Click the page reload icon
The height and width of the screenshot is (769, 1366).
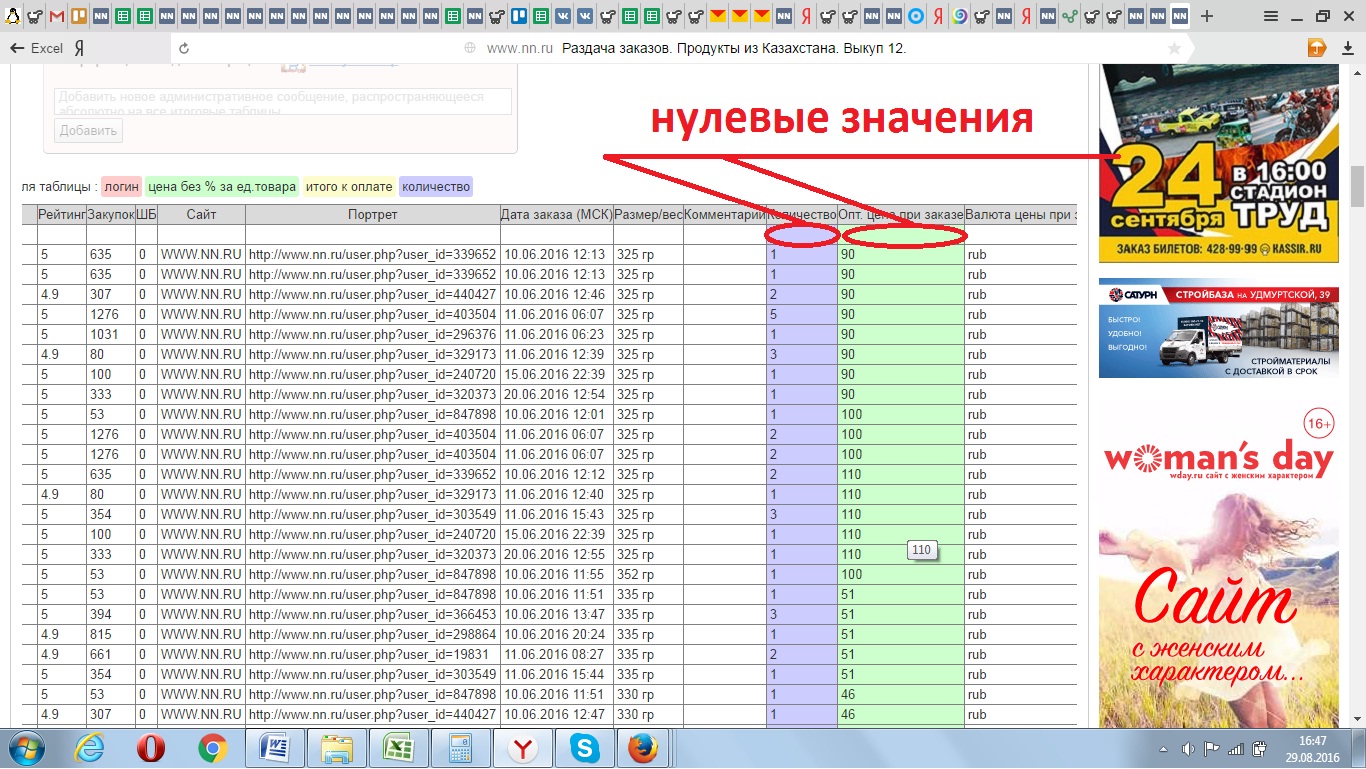[184, 48]
